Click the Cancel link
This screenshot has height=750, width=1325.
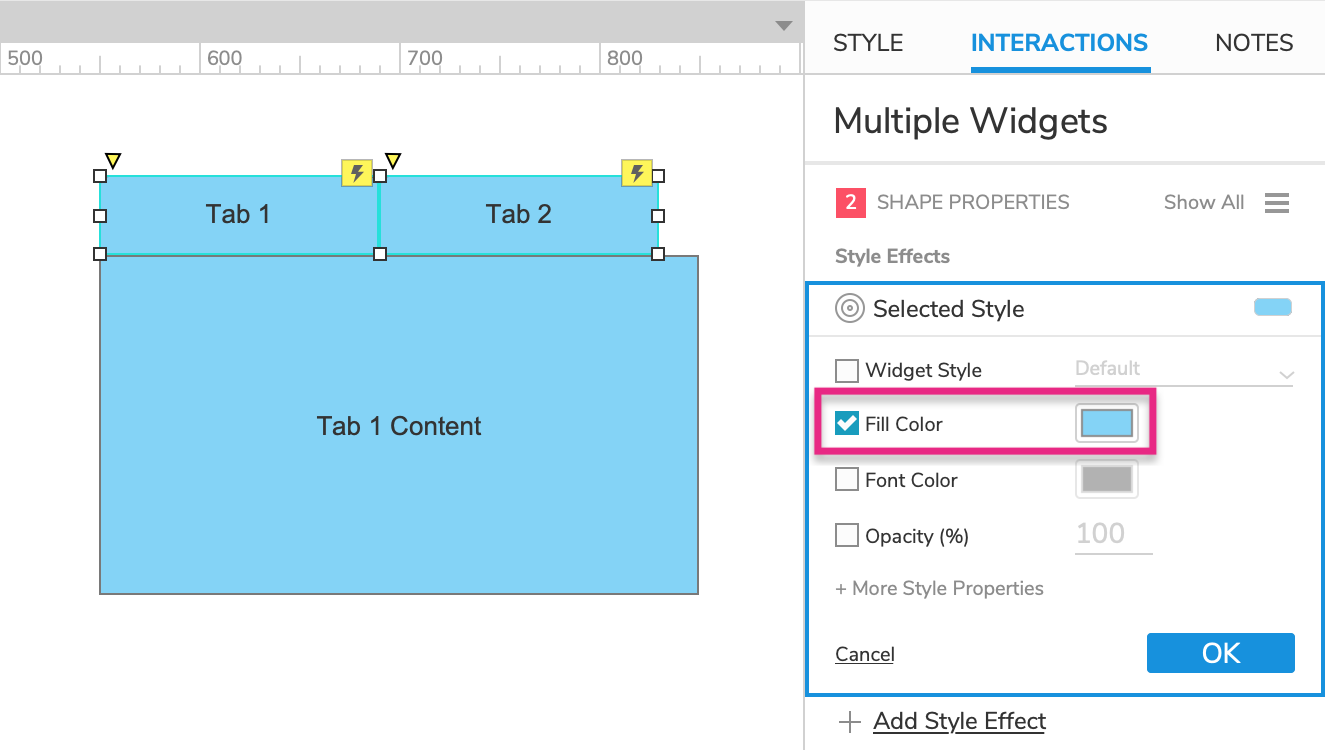click(865, 654)
